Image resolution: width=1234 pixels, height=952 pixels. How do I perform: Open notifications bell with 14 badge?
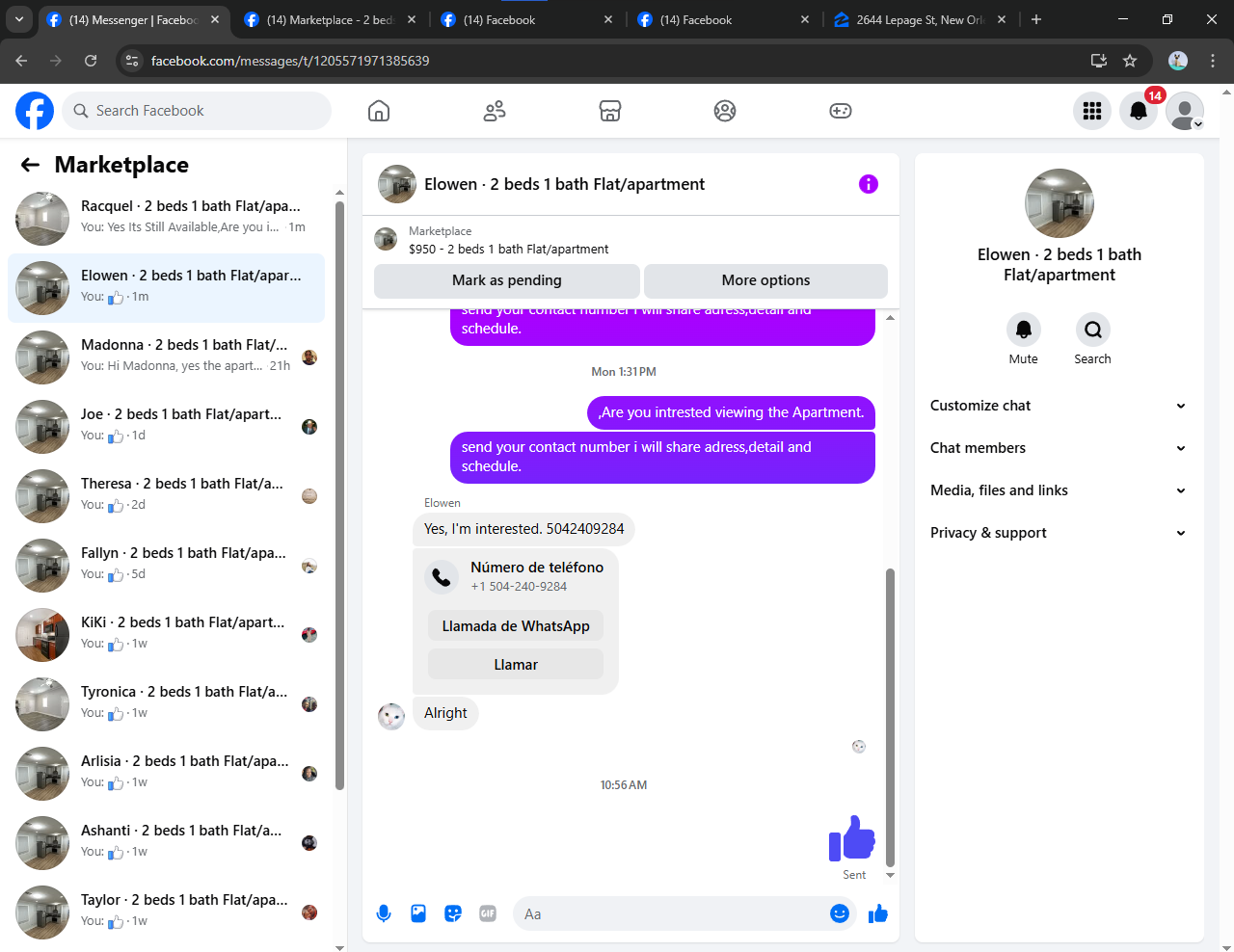(x=1139, y=111)
